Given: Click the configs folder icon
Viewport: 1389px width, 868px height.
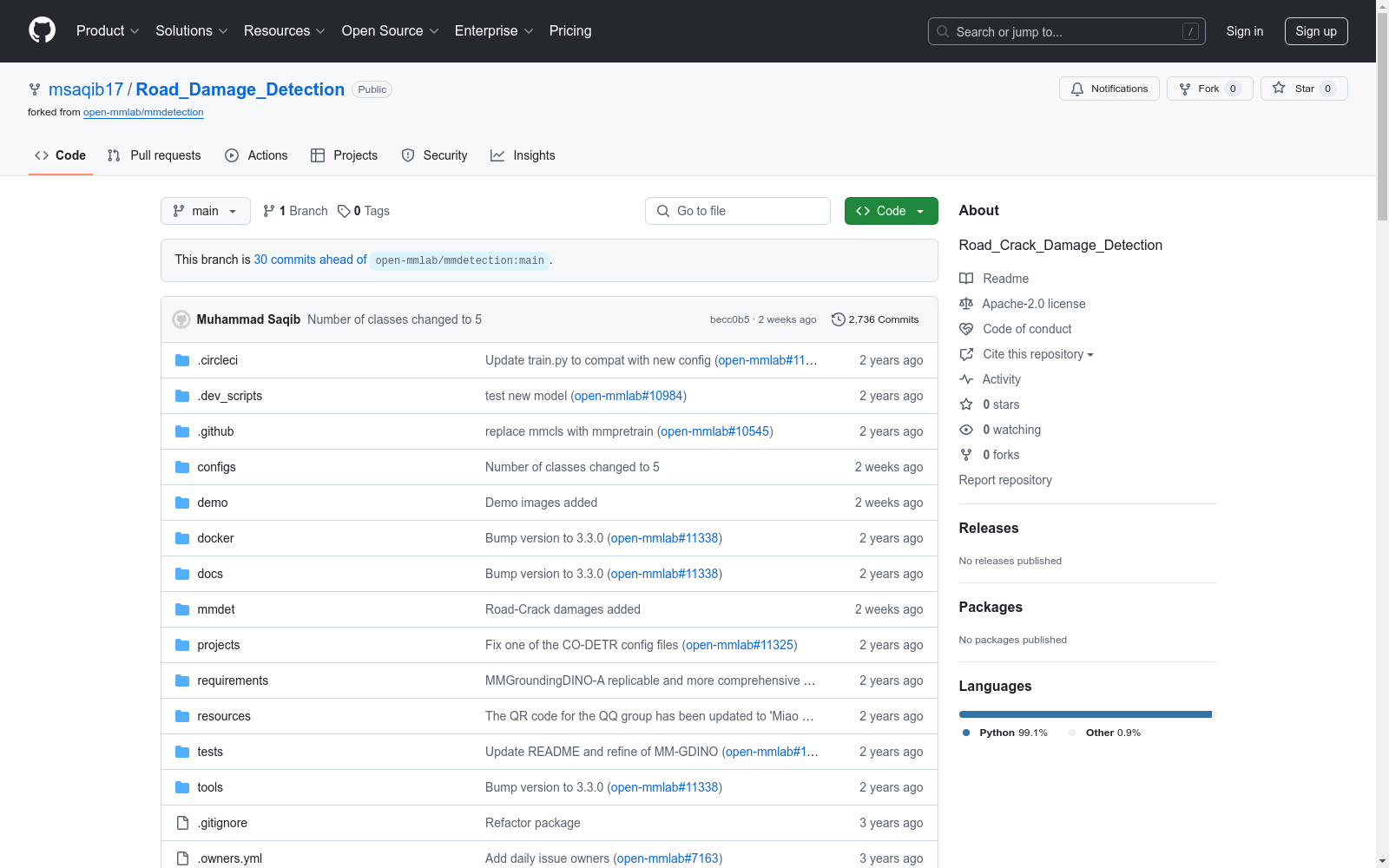Looking at the screenshot, I should point(182,467).
